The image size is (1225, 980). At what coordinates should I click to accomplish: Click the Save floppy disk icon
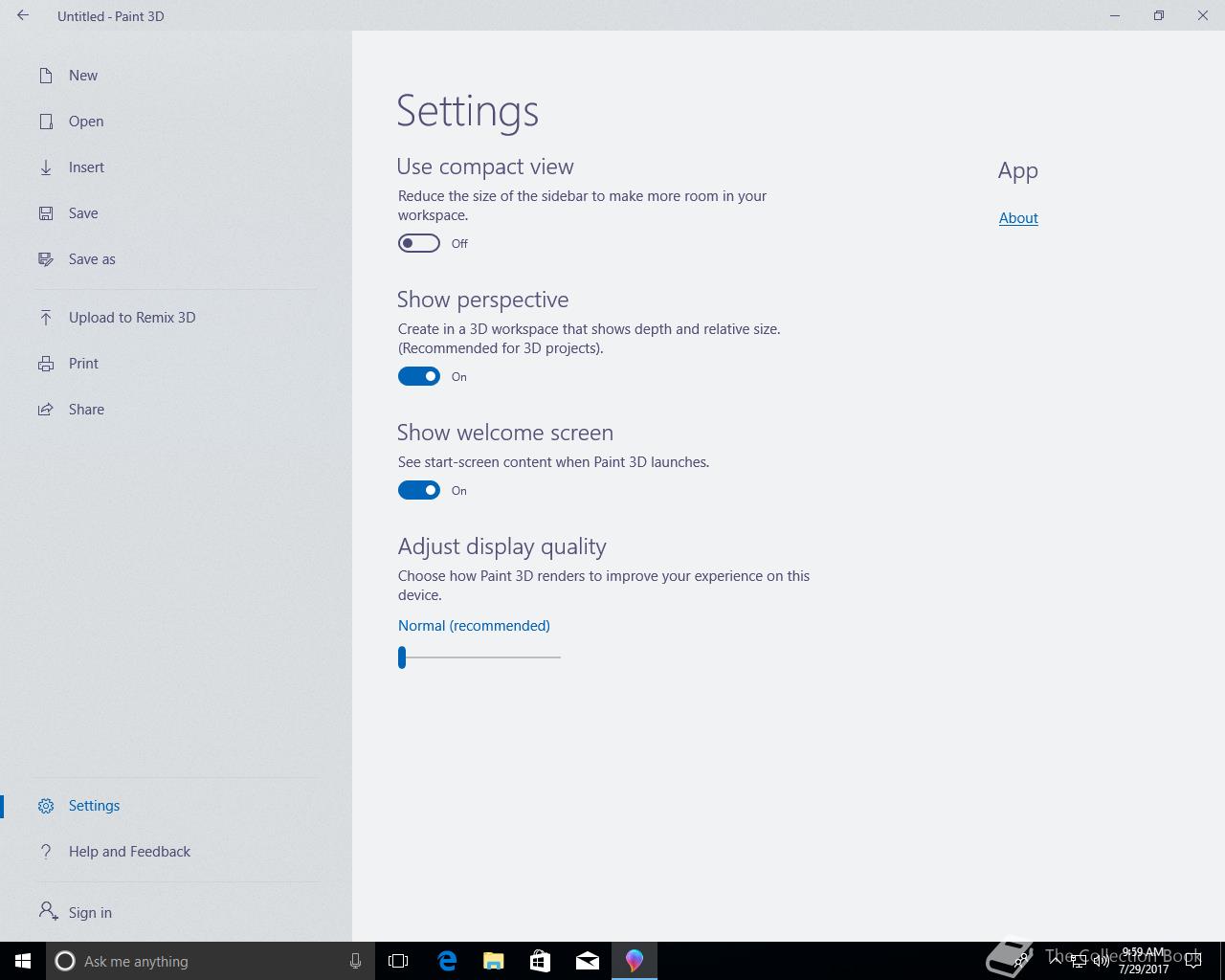click(x=46, y=213)
